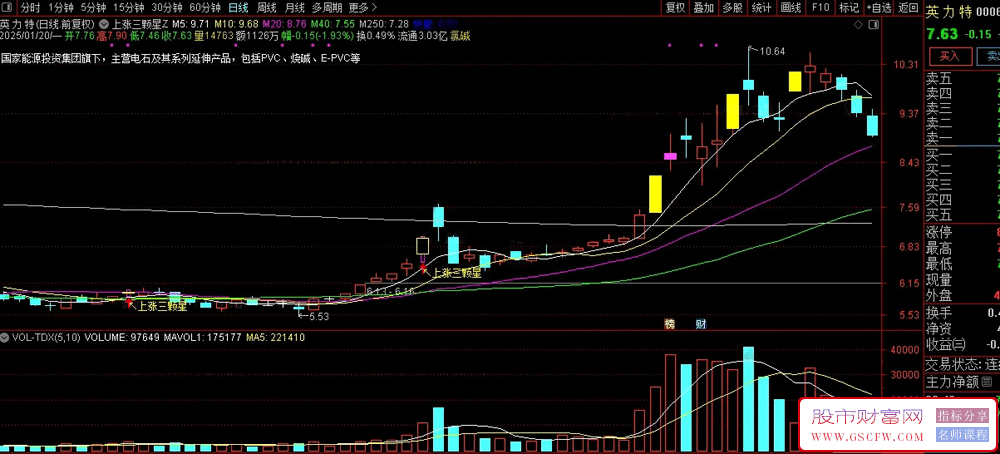The height and width of the screenshot is (454, 1000).
Task: Click the 10.64 high price label
Action: (x=771, y=51)
